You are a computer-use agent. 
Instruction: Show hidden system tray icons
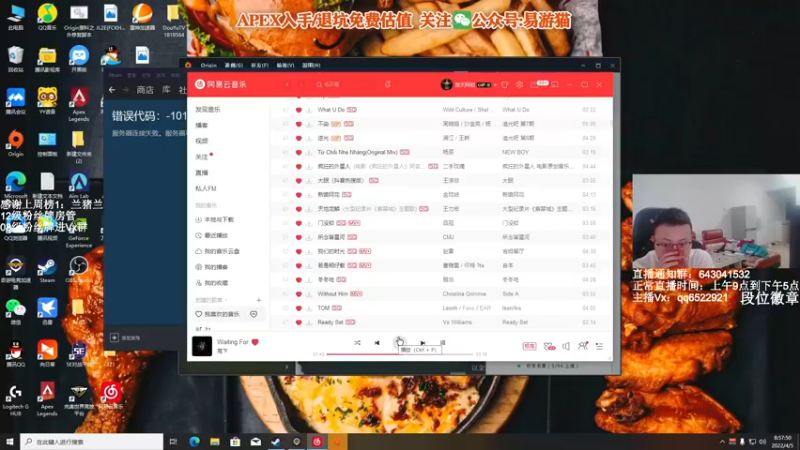click(722, 442)
